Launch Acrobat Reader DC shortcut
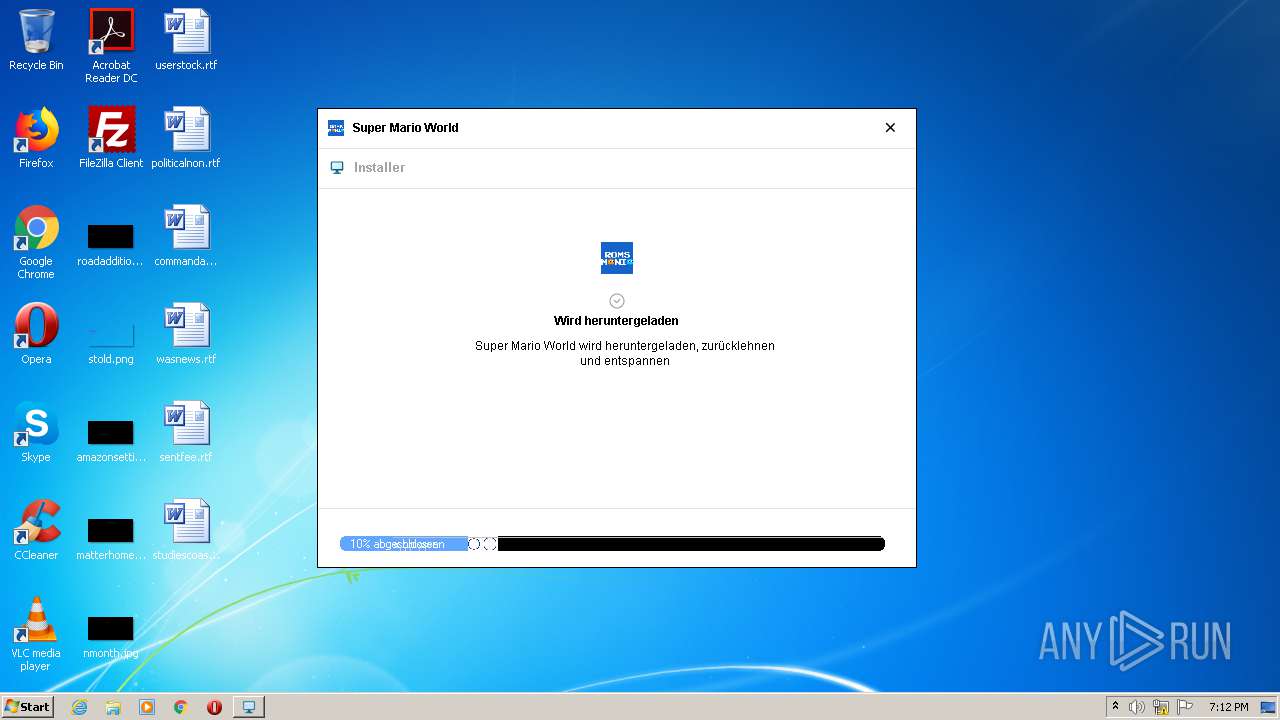This screenshot has height=720, width=1280. tap(111, 46)
